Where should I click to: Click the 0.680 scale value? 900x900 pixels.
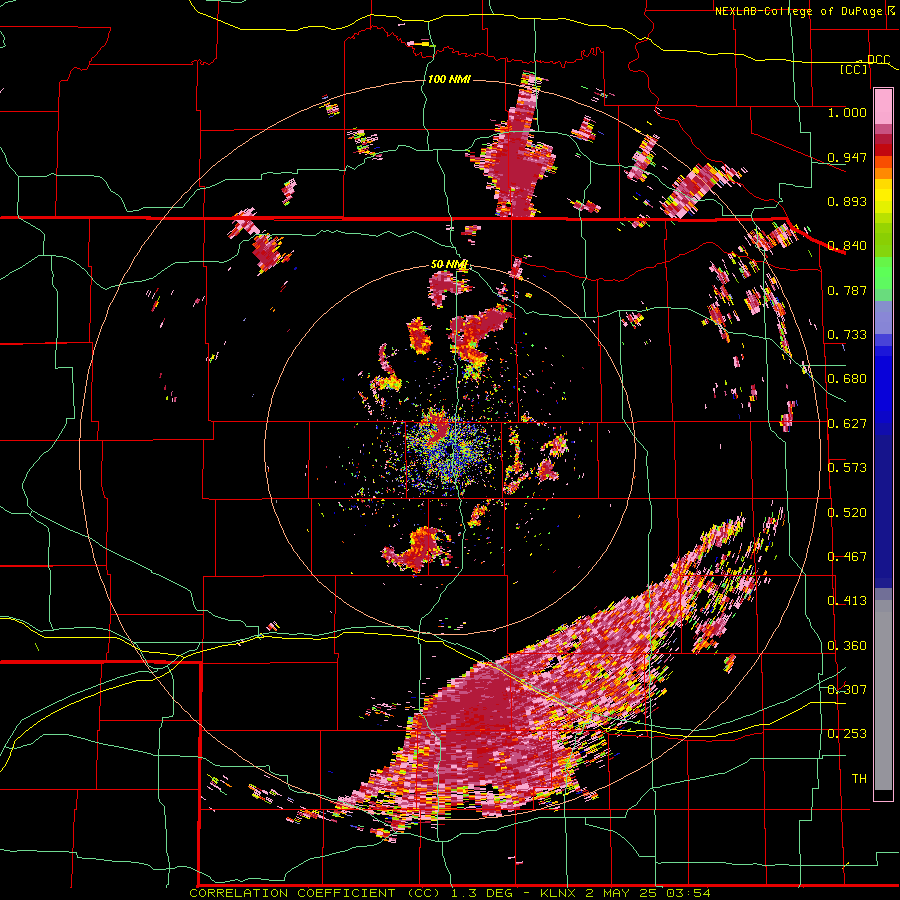(x=847, y=379)
